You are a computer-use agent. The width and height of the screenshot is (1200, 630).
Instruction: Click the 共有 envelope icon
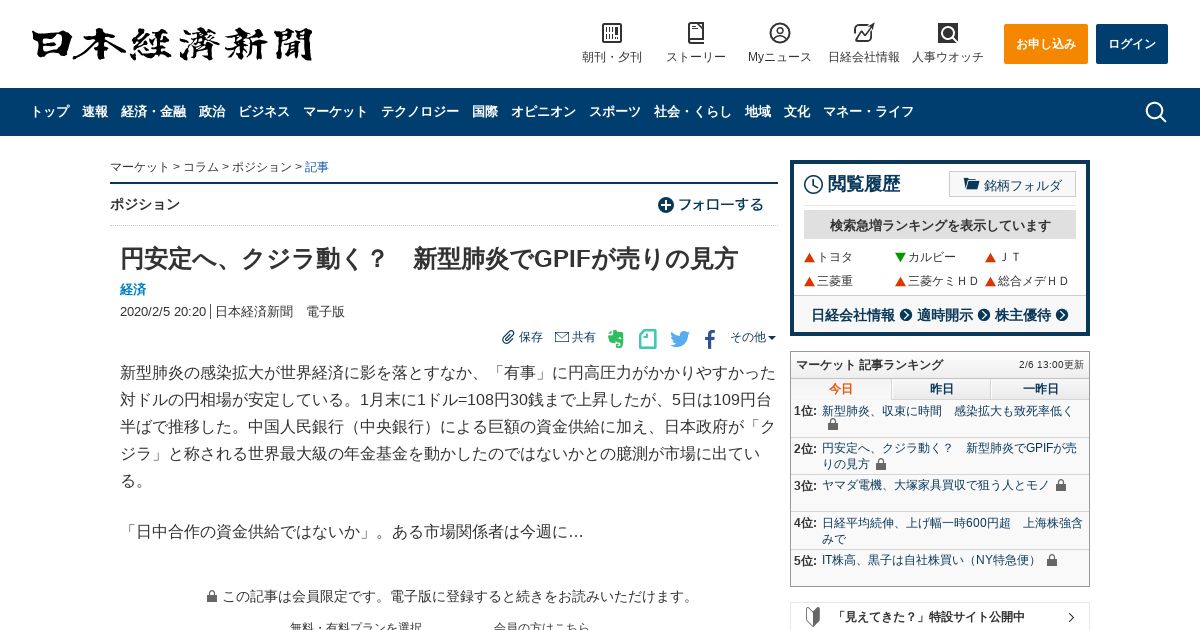click(x=562, y=337)
